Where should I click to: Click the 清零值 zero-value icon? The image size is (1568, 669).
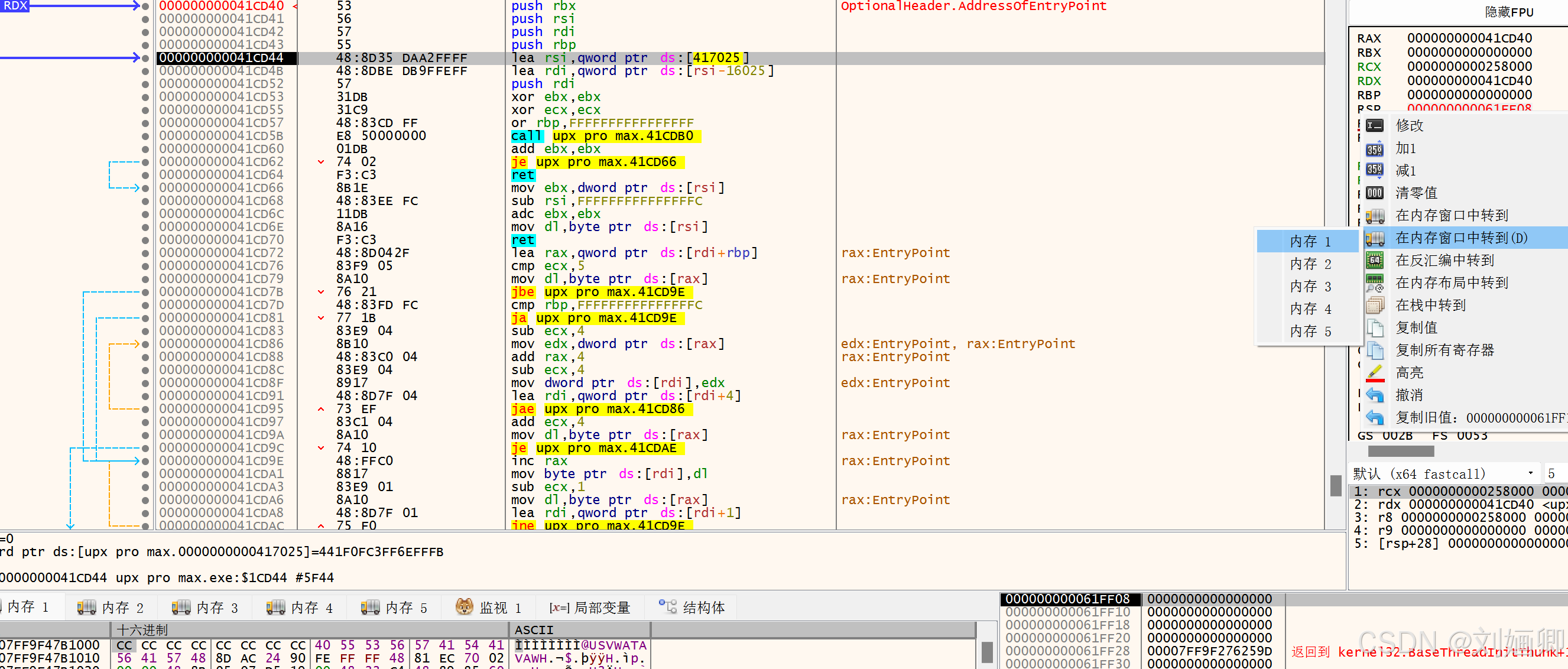point(1374,192)
